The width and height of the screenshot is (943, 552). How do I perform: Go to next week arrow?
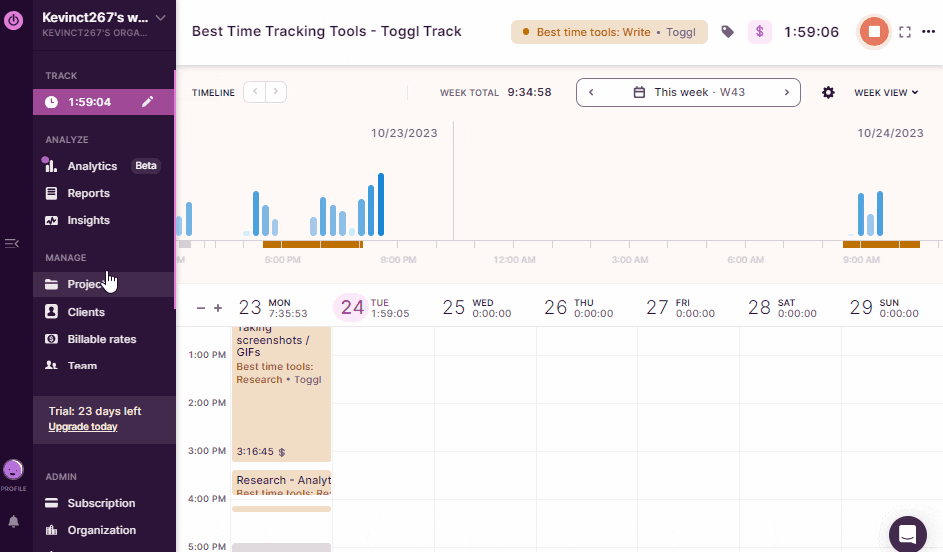point(786,93)
